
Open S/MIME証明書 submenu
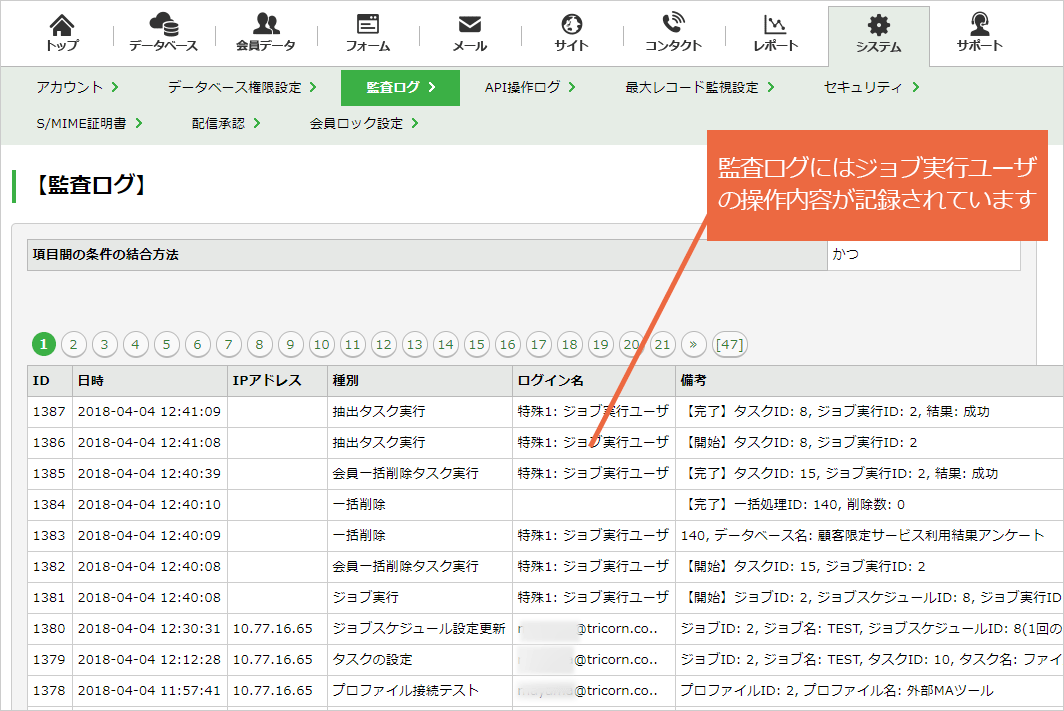[x=90, y=123]
